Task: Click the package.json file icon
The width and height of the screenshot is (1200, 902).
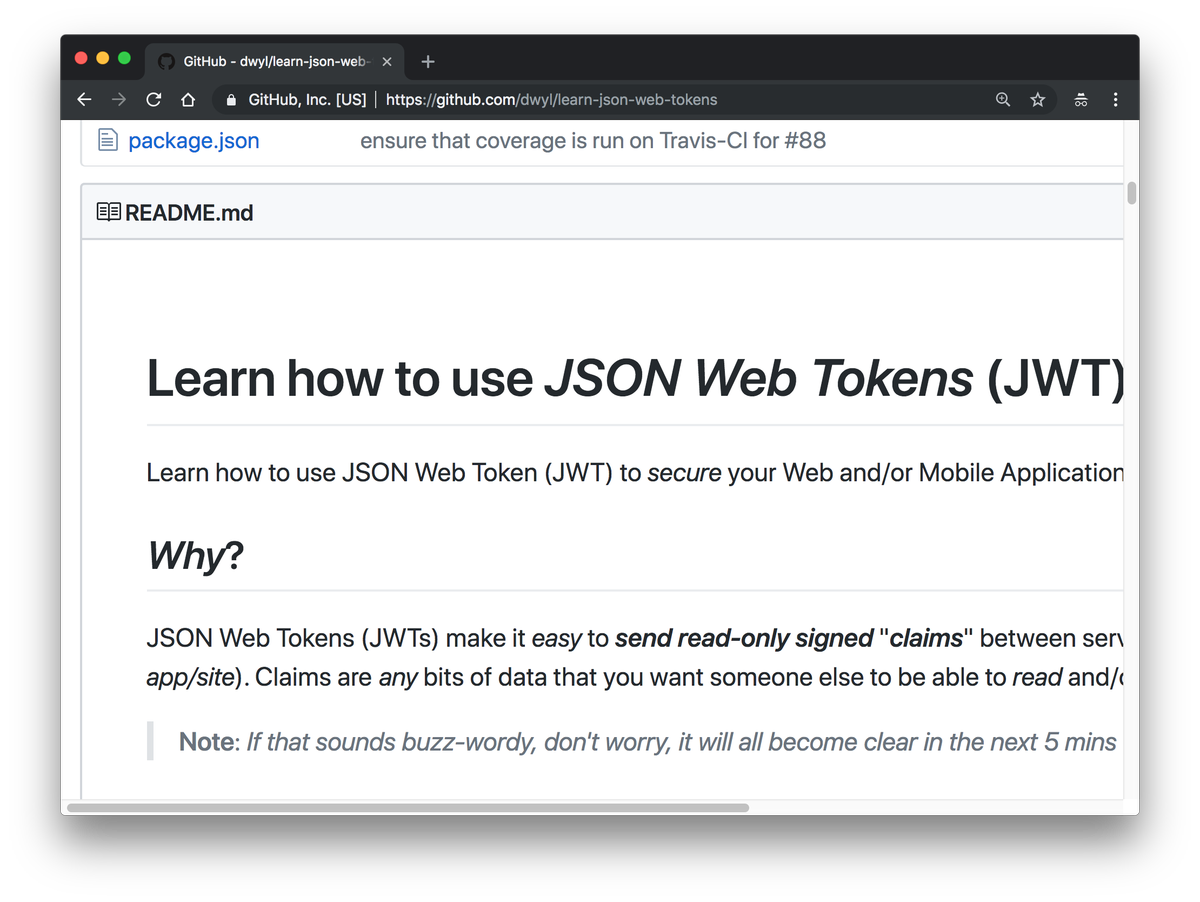Action: [107, 140]
